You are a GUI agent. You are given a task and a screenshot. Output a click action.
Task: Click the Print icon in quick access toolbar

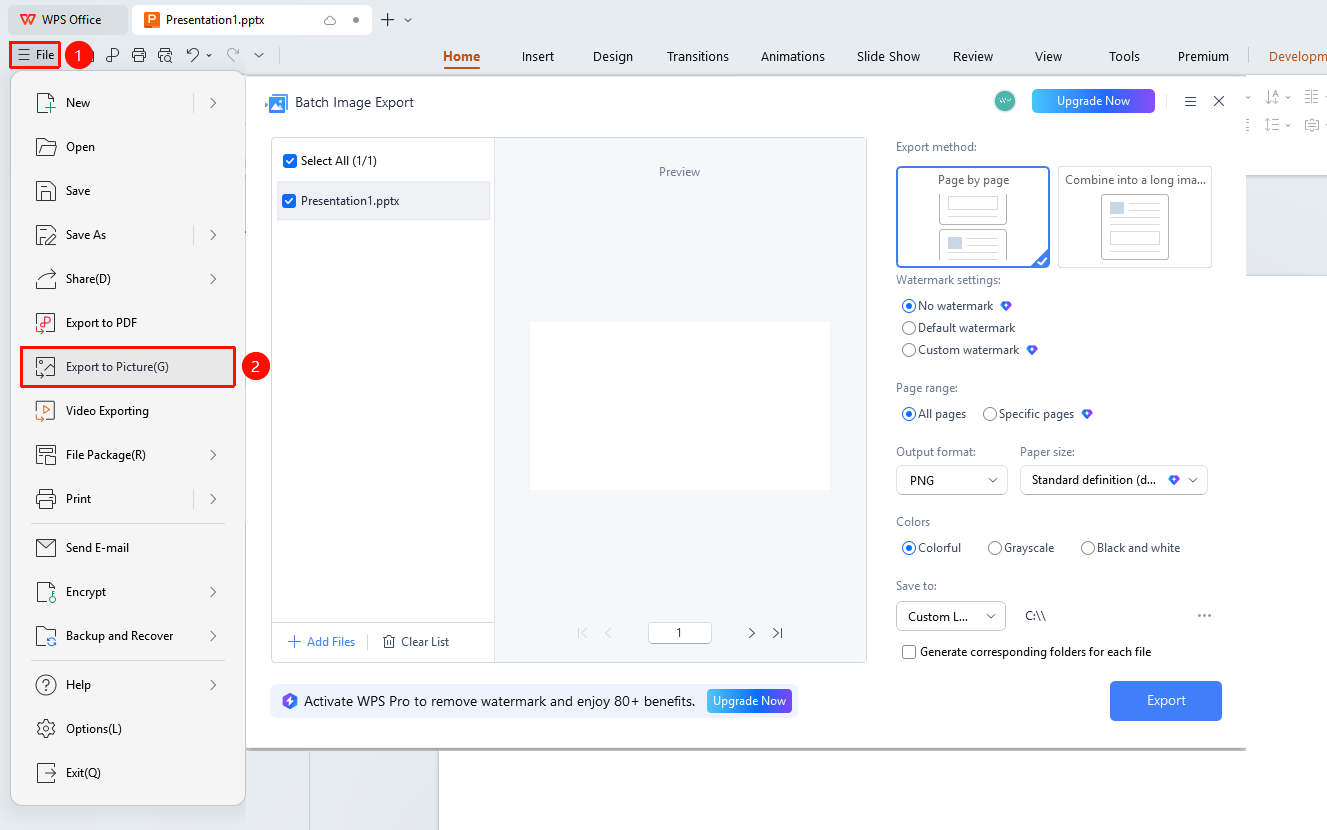139,55
